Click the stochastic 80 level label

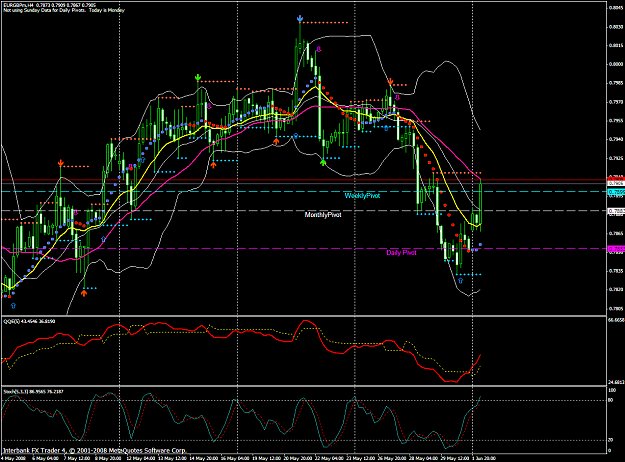click(611, 401)
